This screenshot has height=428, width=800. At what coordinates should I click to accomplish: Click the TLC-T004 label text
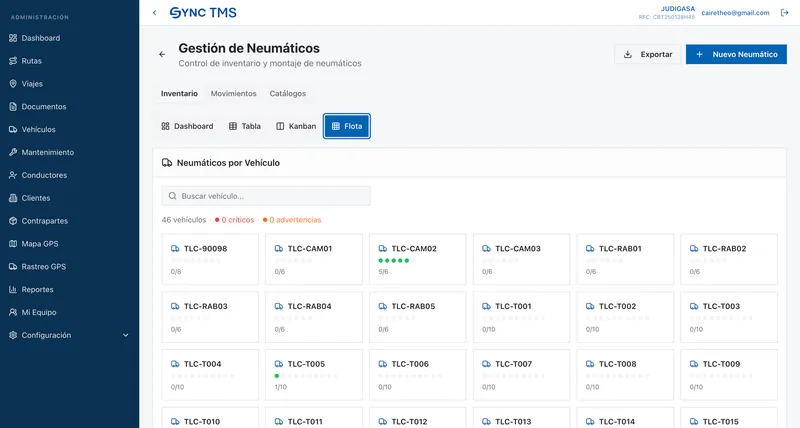click(203, 364)
